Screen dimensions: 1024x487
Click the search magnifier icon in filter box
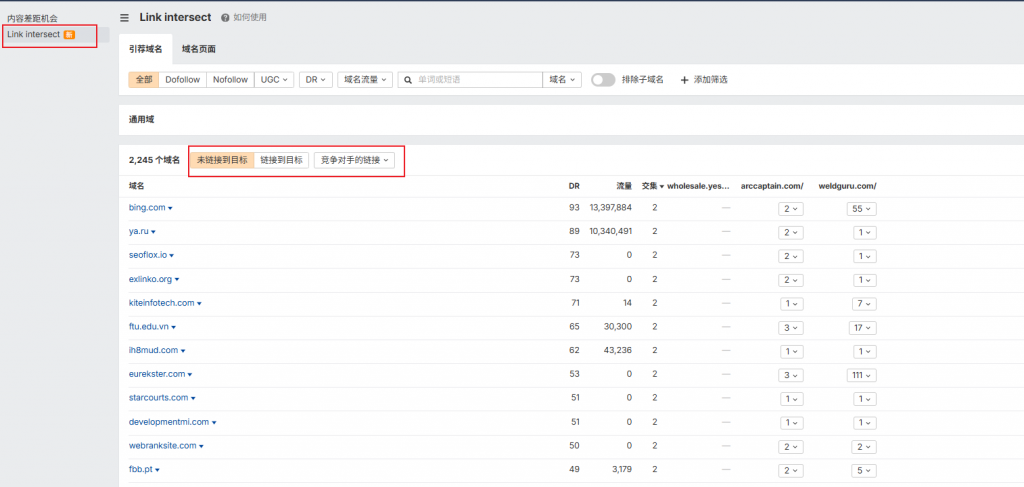pos(407,79)
